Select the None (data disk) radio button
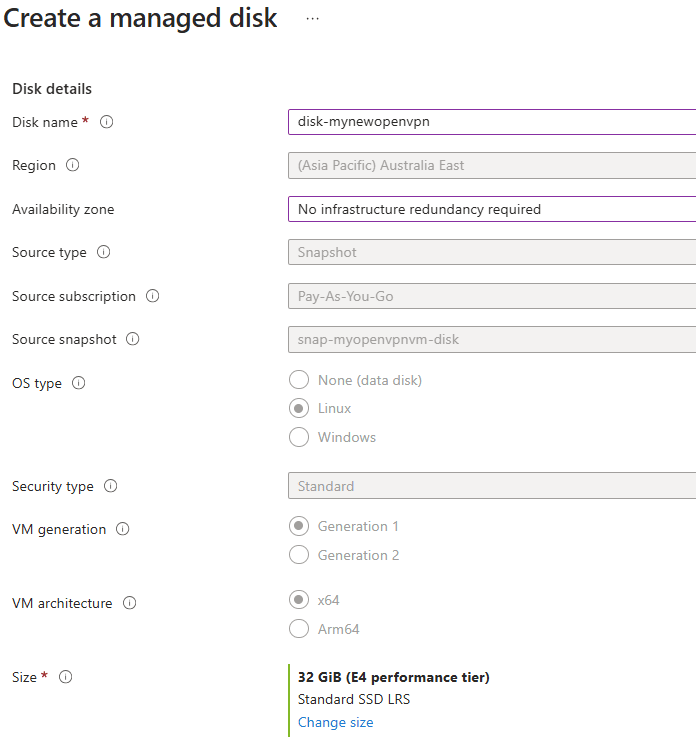696x751 pixels. pyautogui.click(x=298, y=380)
